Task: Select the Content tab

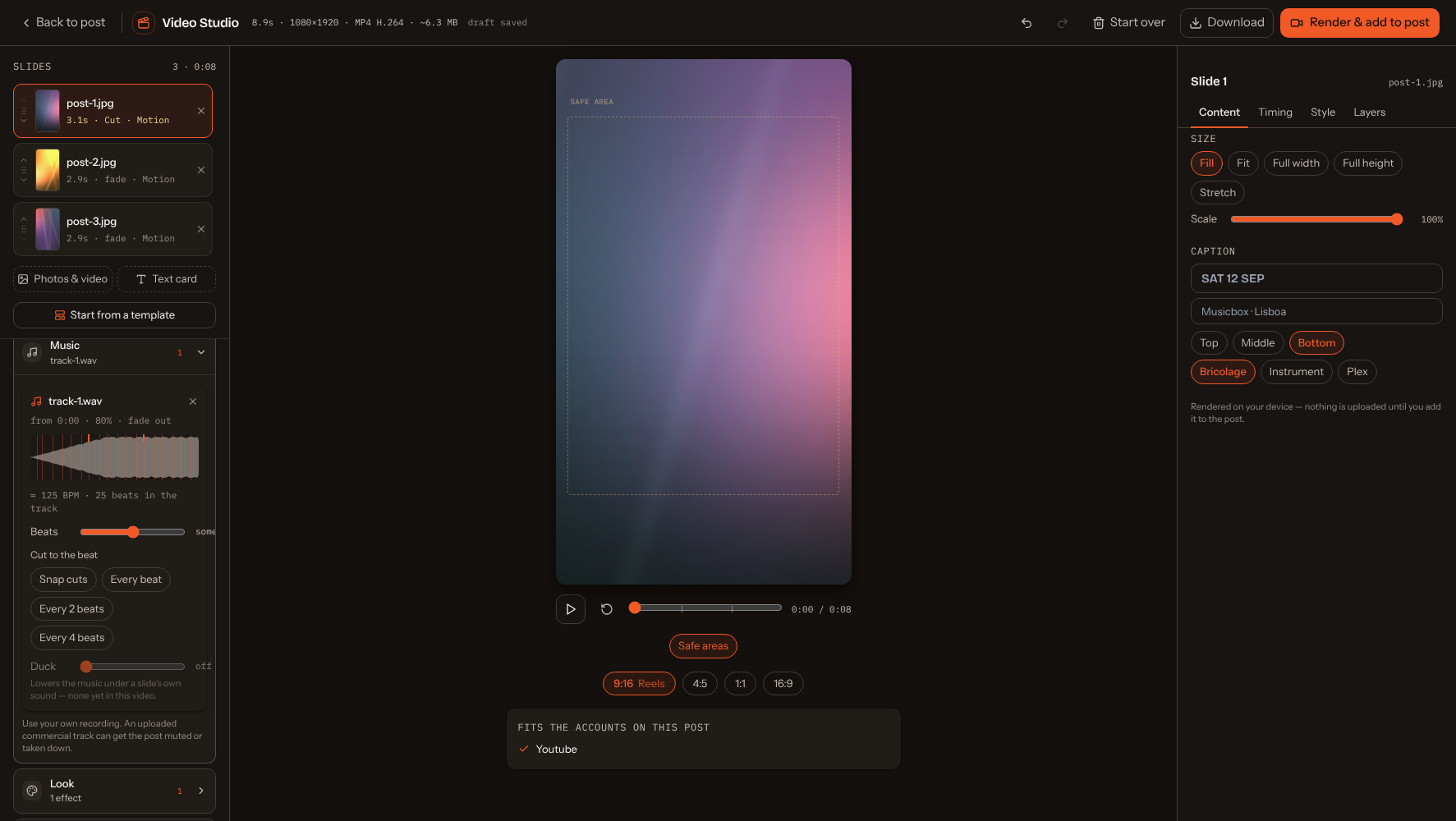Action: pos(1219,112)
